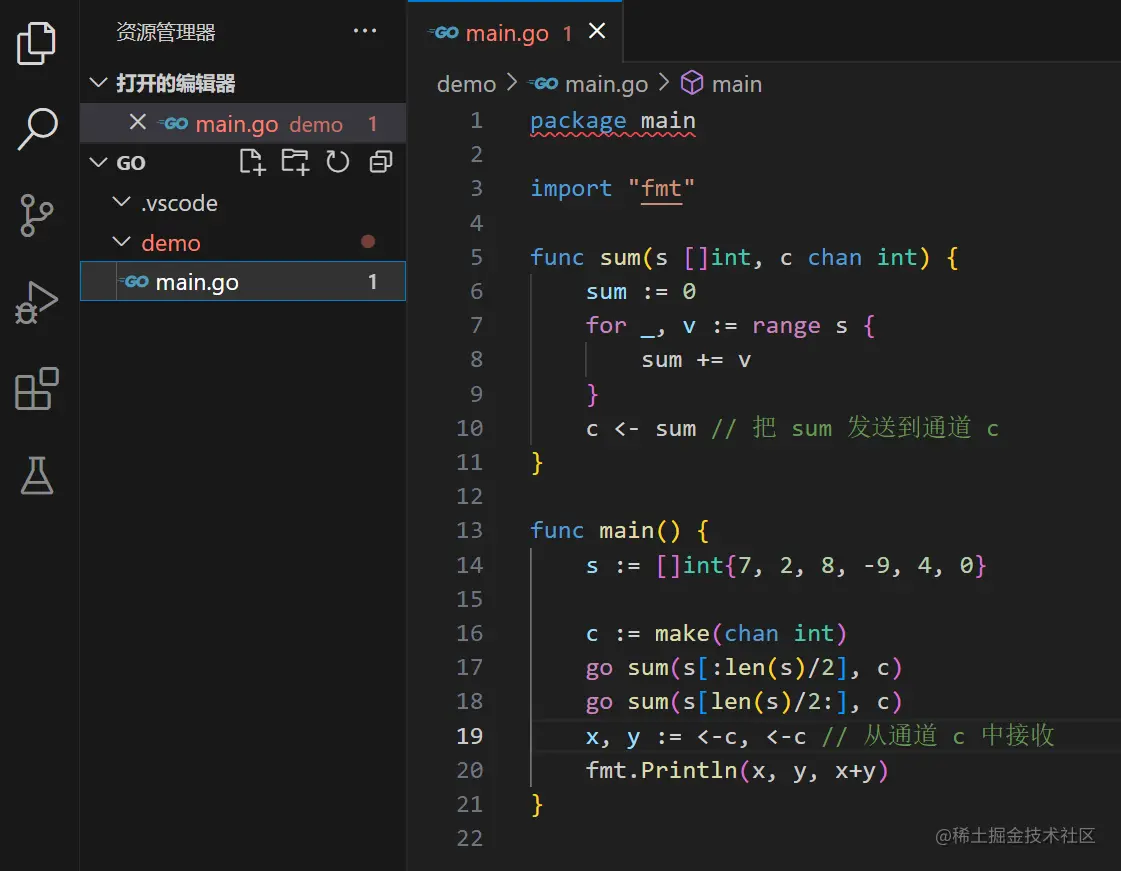Screen dimensions: 1121x871
Task: Click 'sum' function name on line 5
Action: tap(620, 257)
